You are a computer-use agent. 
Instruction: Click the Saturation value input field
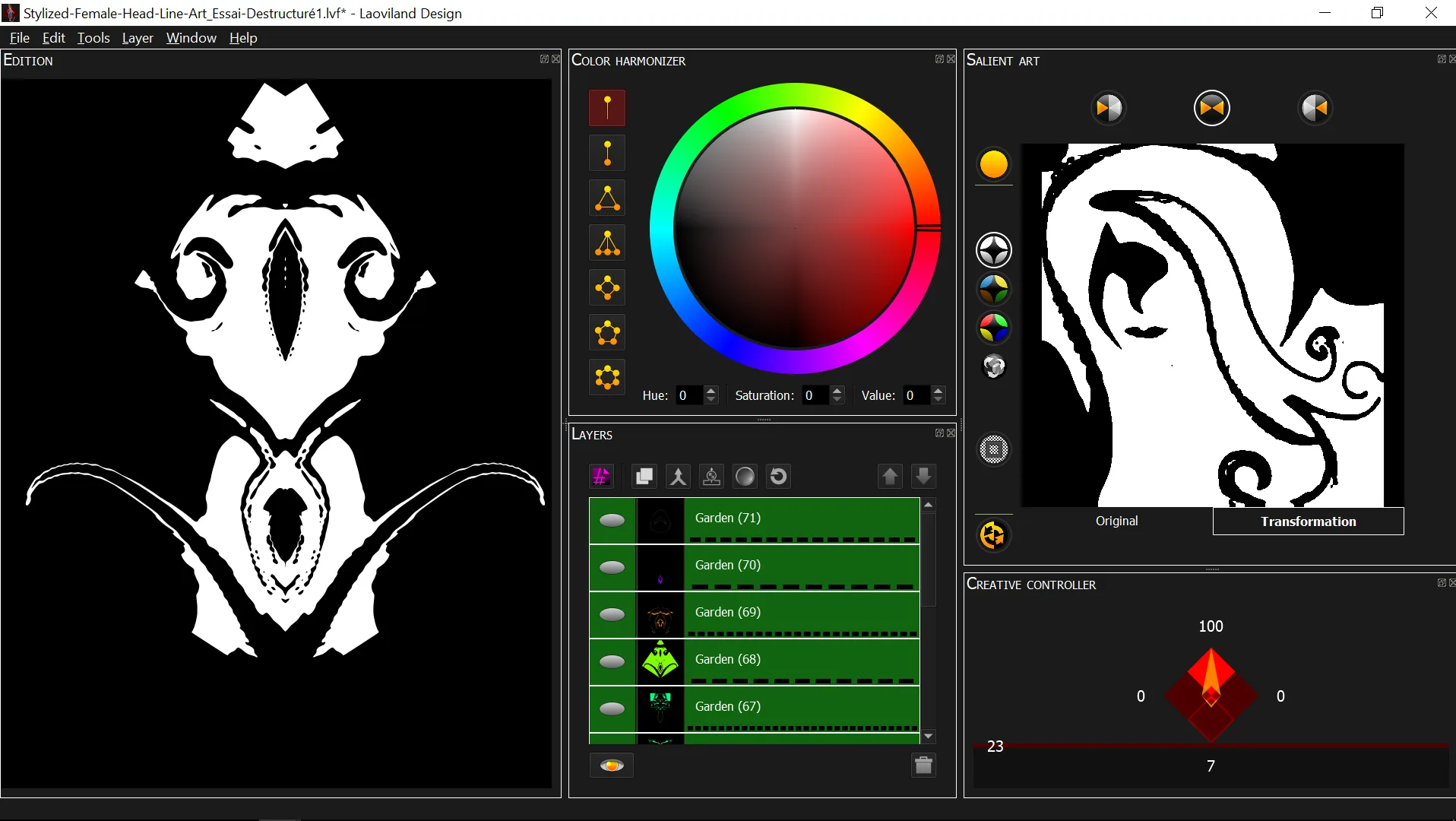(816, 395)
